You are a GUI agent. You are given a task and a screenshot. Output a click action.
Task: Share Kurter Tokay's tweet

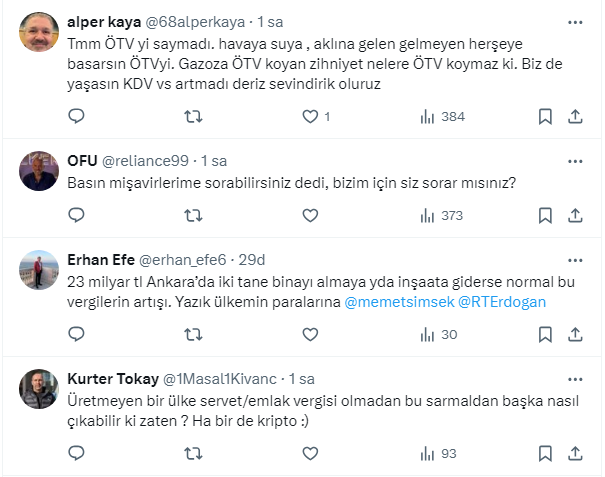[x=575, y=452]
